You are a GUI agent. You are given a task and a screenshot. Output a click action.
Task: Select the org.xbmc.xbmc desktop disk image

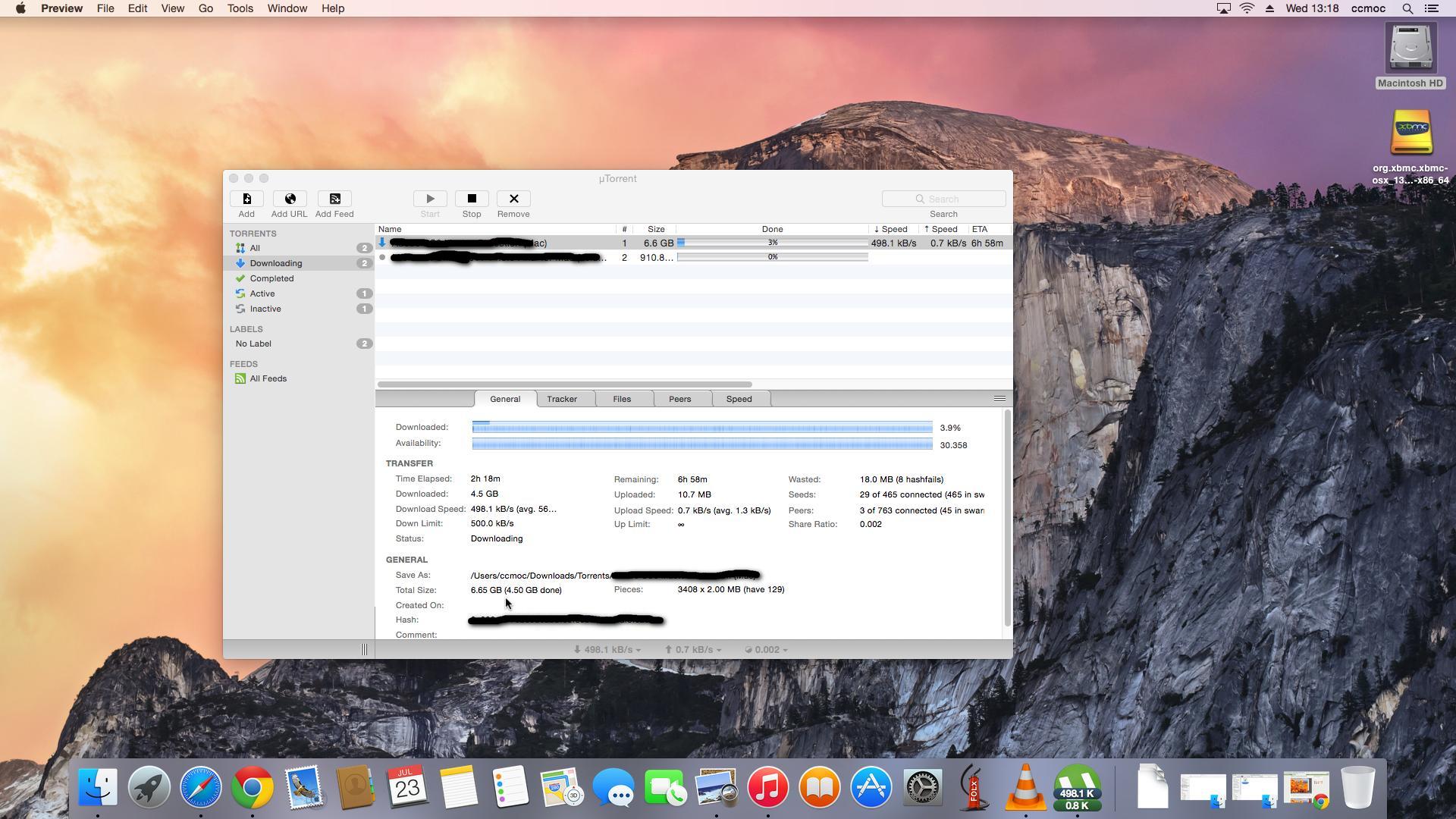1410,148
